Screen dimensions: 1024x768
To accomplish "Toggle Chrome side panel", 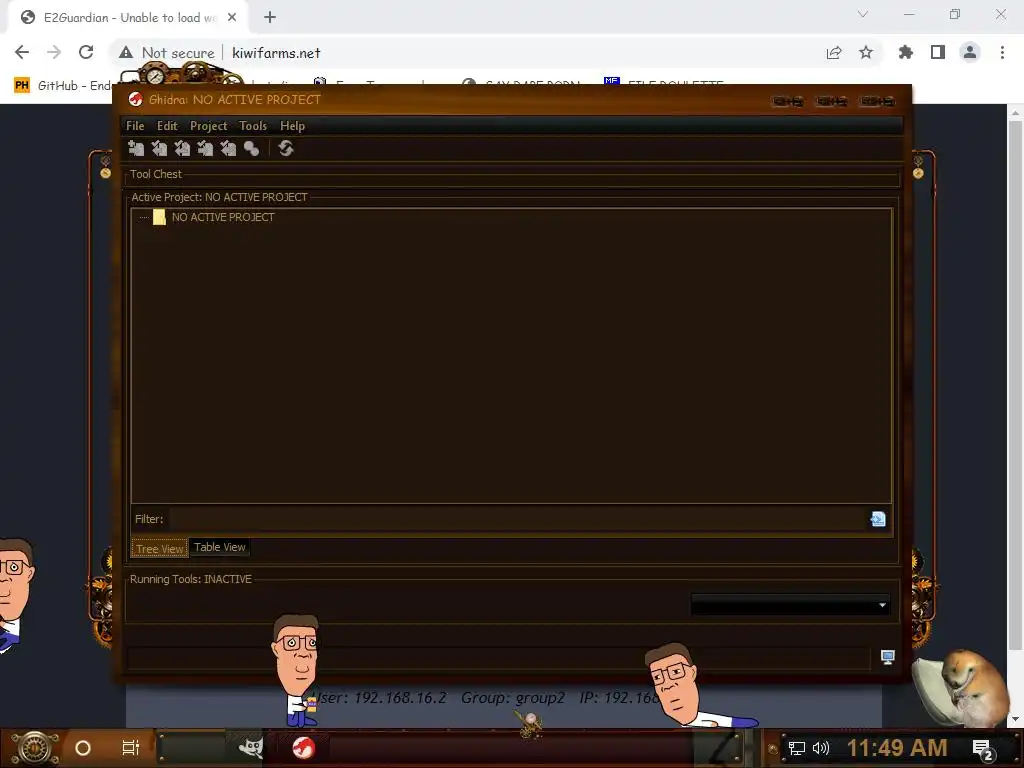I will point(938,53).
